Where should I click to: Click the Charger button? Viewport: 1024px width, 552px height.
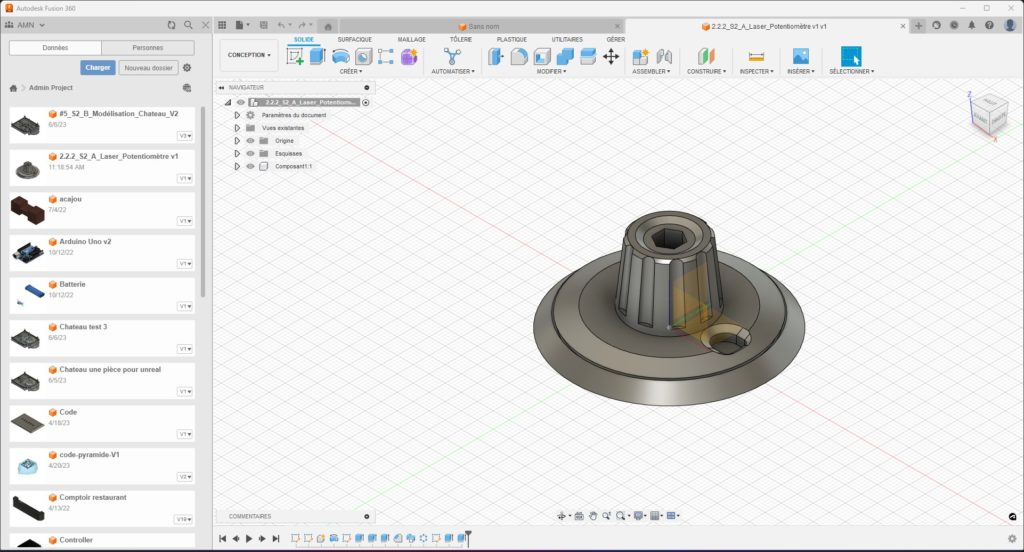98,68
